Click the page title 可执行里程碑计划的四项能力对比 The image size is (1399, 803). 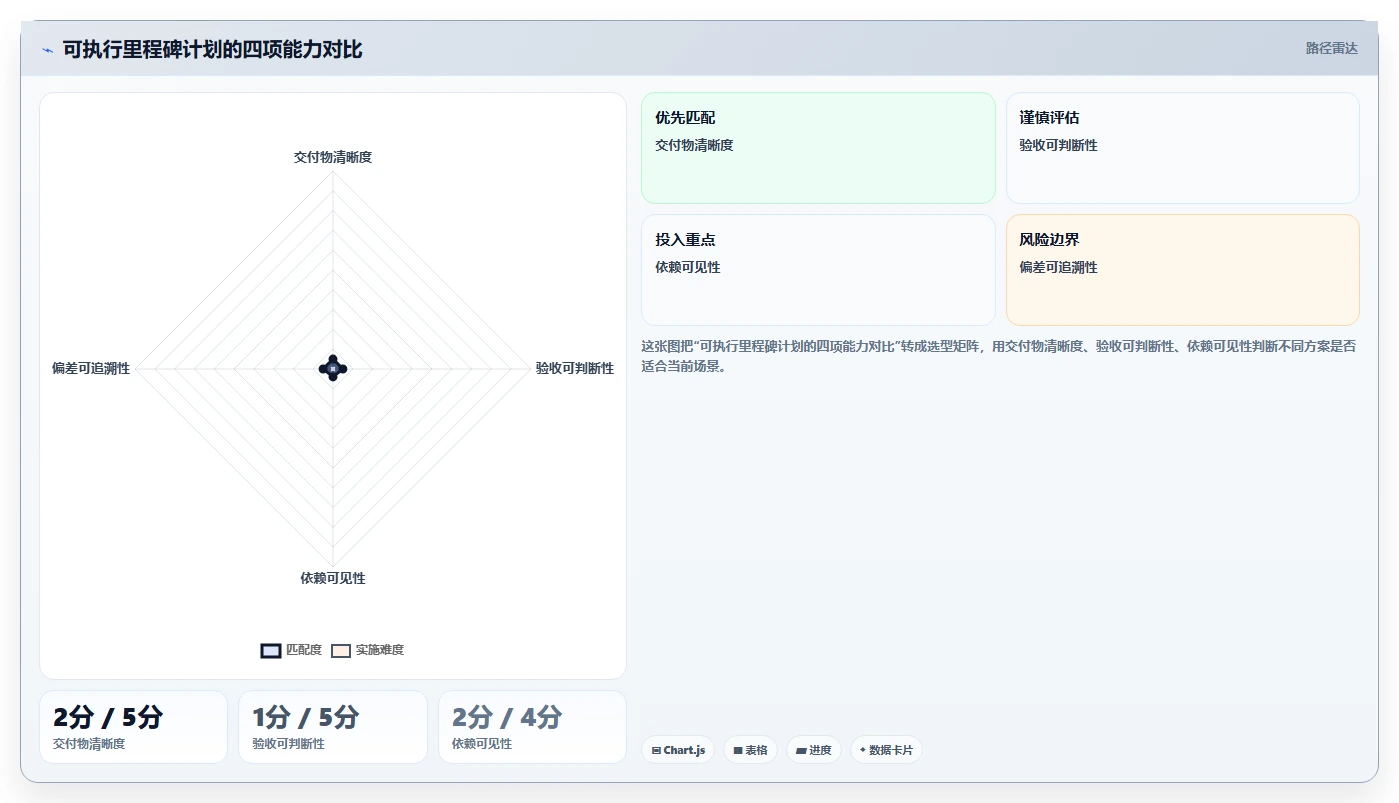coord(212,49)
